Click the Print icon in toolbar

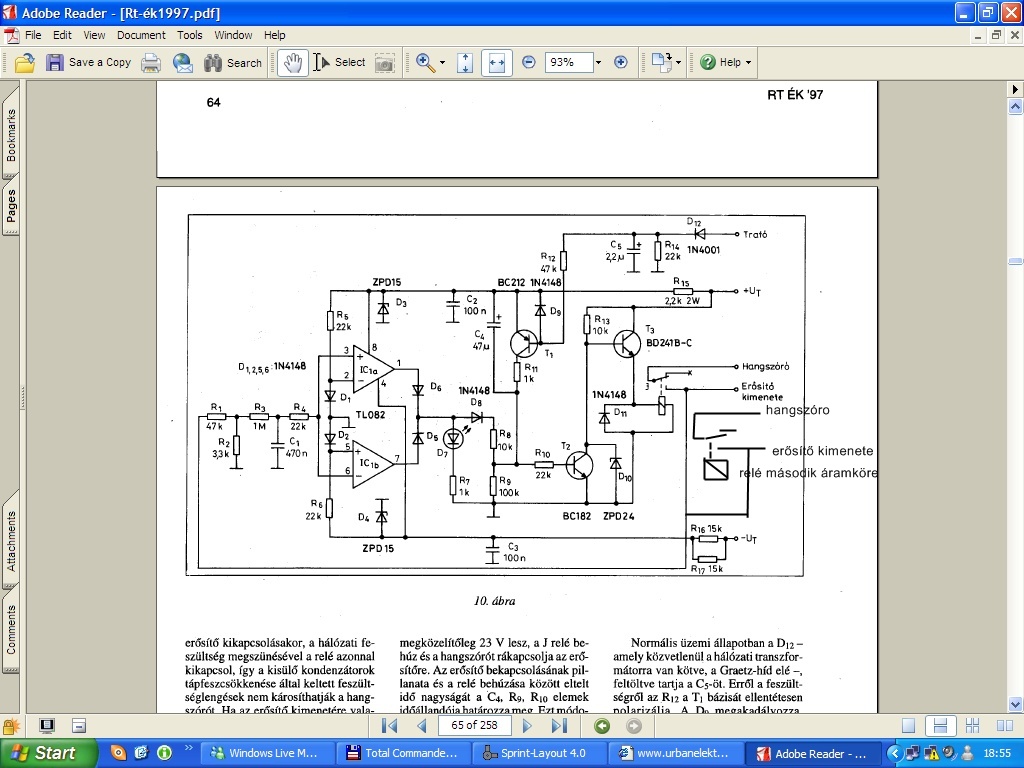click(x=151, y=63)
